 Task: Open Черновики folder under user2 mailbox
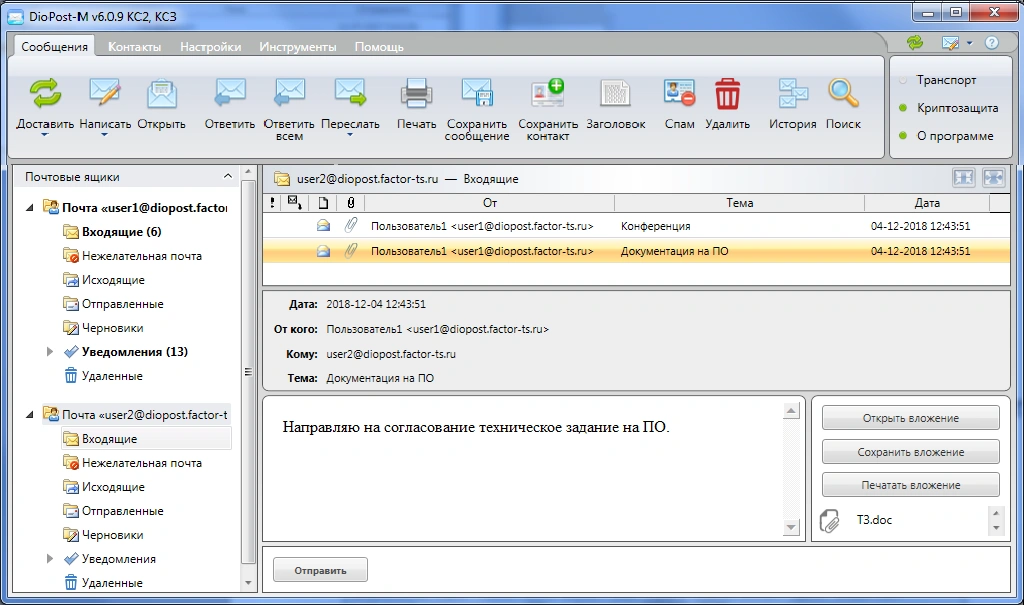[112, 535]
